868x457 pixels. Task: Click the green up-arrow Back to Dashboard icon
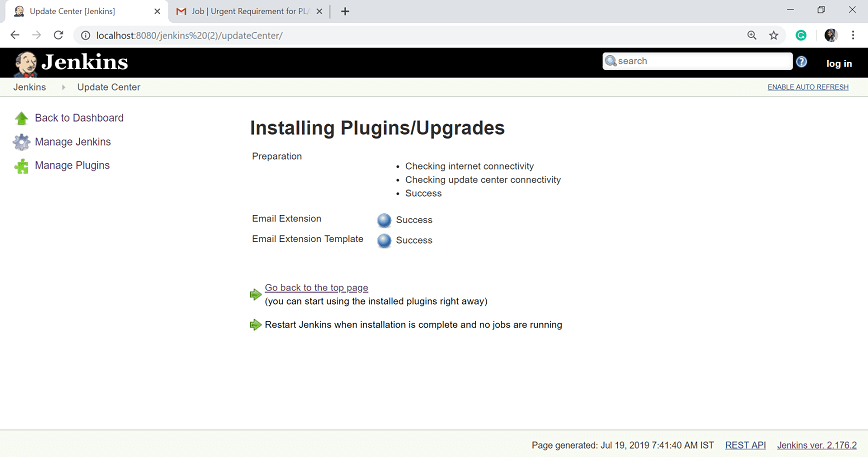[x=22, y=118]
